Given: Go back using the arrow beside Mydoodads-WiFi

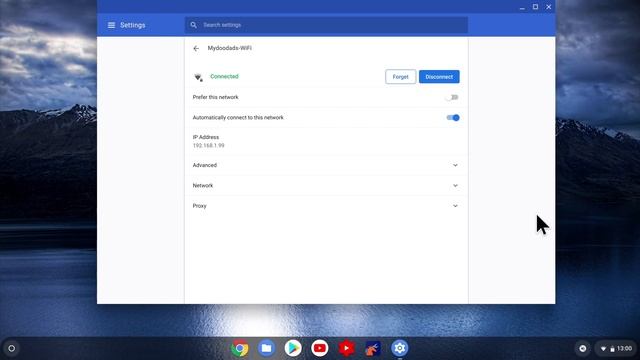Looking at the screenshot, I should (196, 49).
